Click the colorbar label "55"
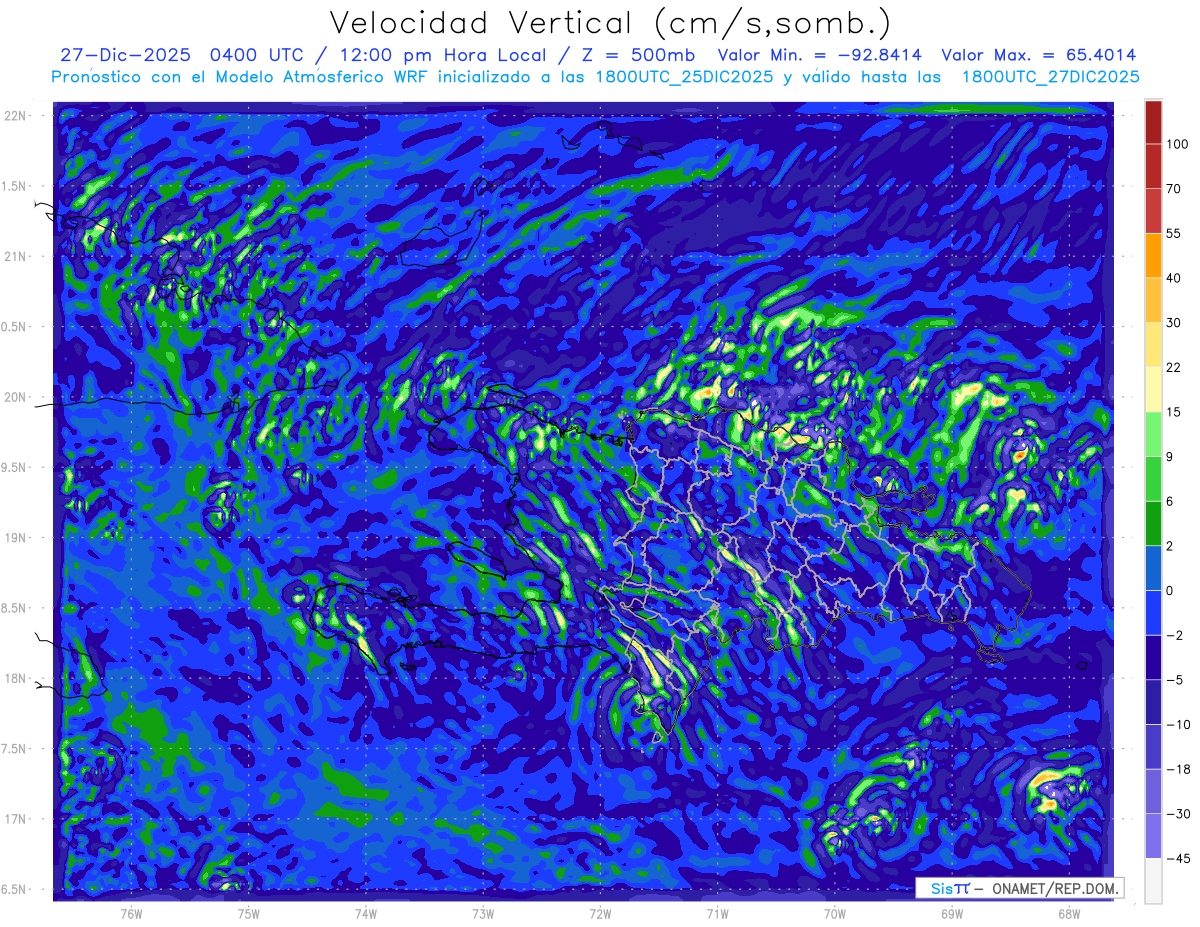 click(1174, 233)
